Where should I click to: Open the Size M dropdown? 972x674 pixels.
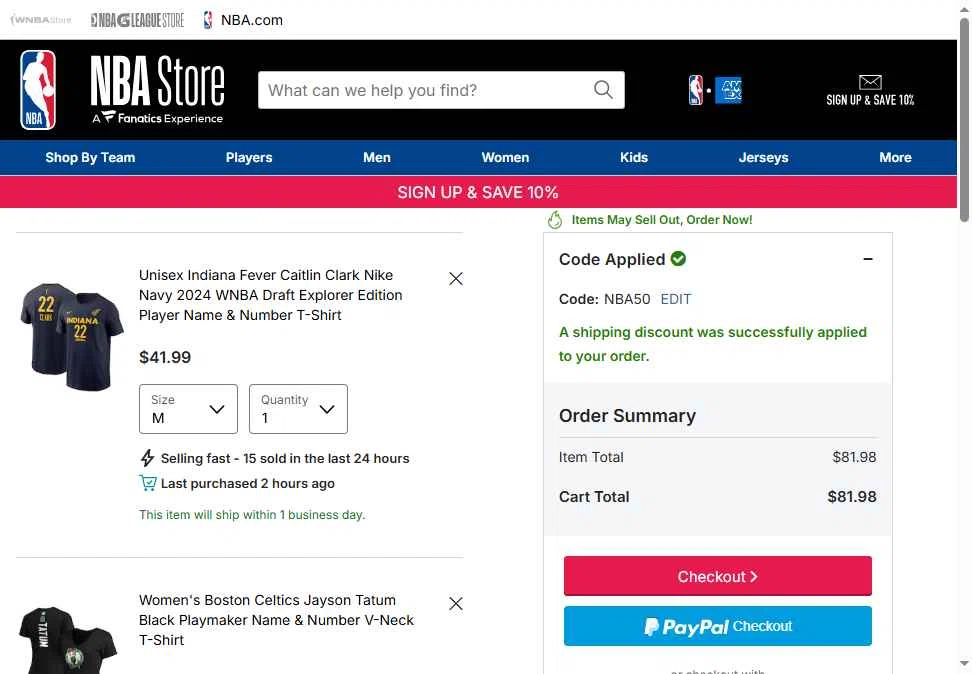coord(188,409)
